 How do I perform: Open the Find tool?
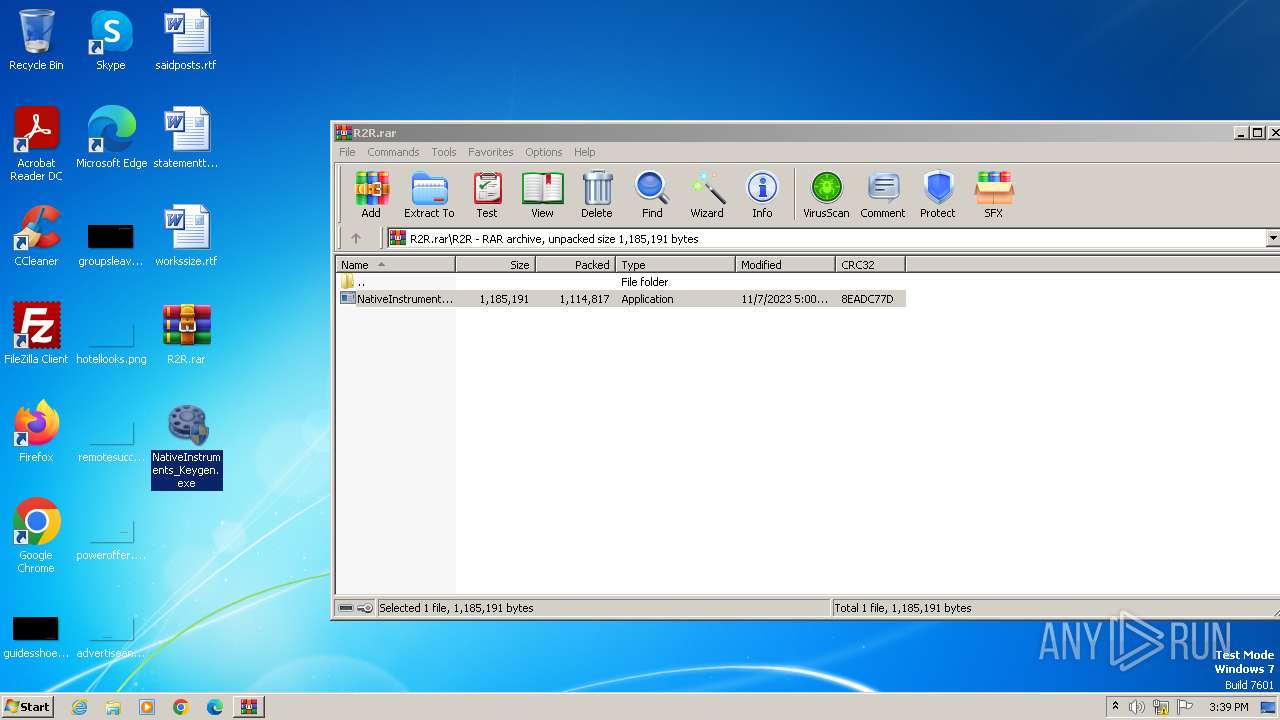point(652,194)
